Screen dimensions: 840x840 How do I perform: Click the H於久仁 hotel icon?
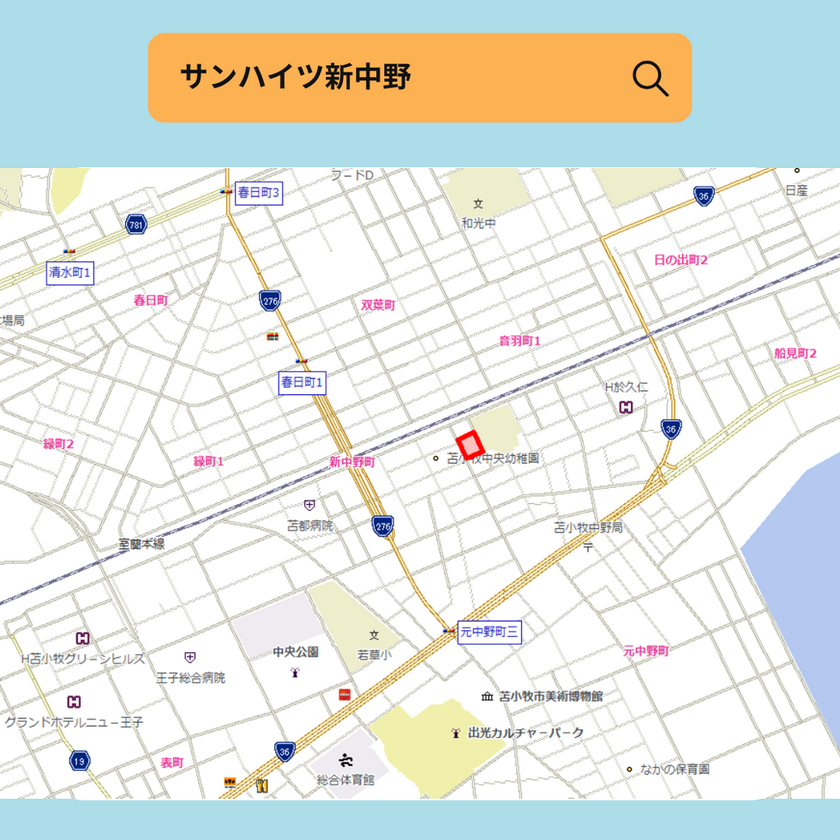point(626,407)
